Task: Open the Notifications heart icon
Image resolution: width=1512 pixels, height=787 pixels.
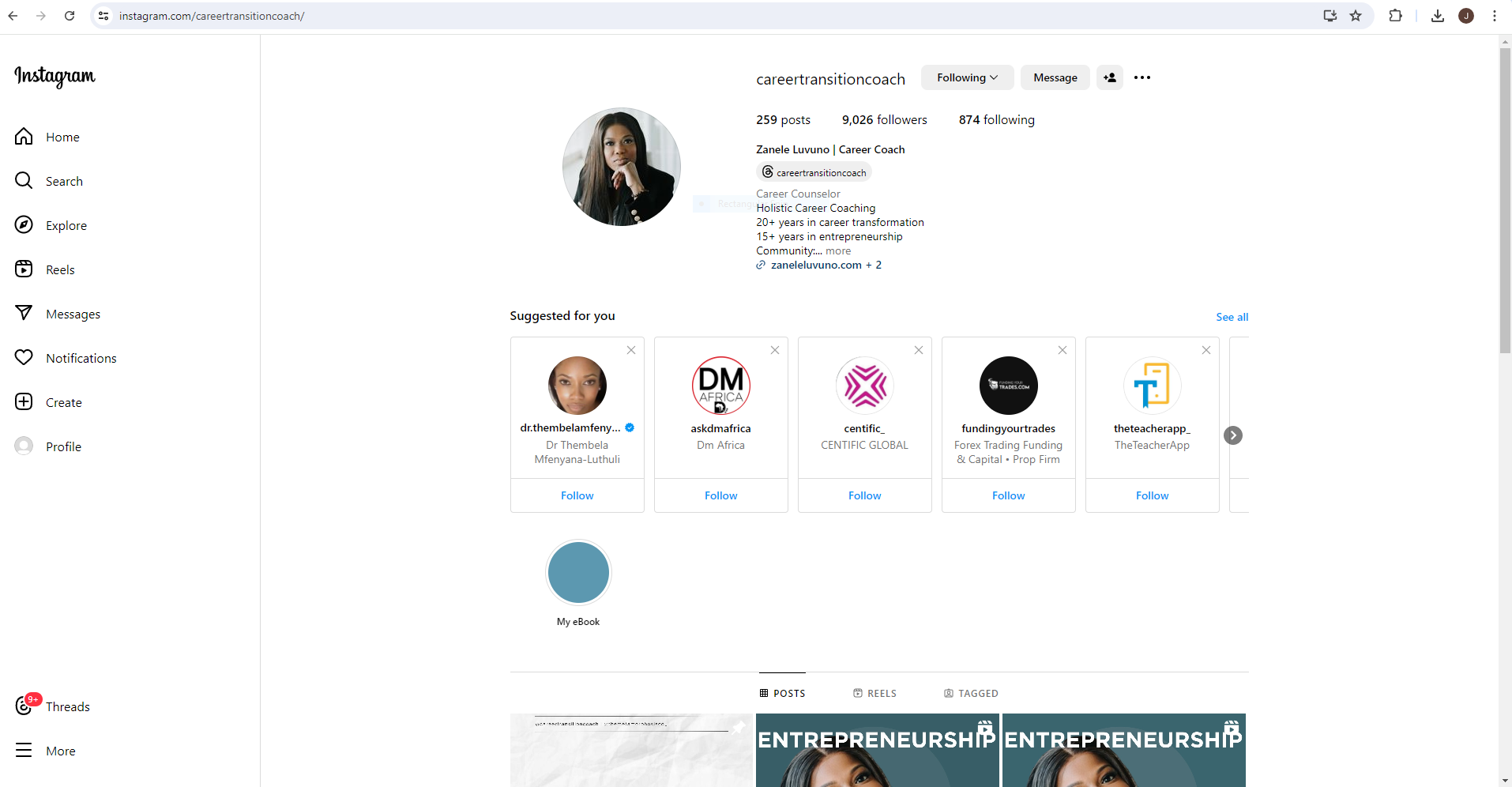Action: [24, 358]
